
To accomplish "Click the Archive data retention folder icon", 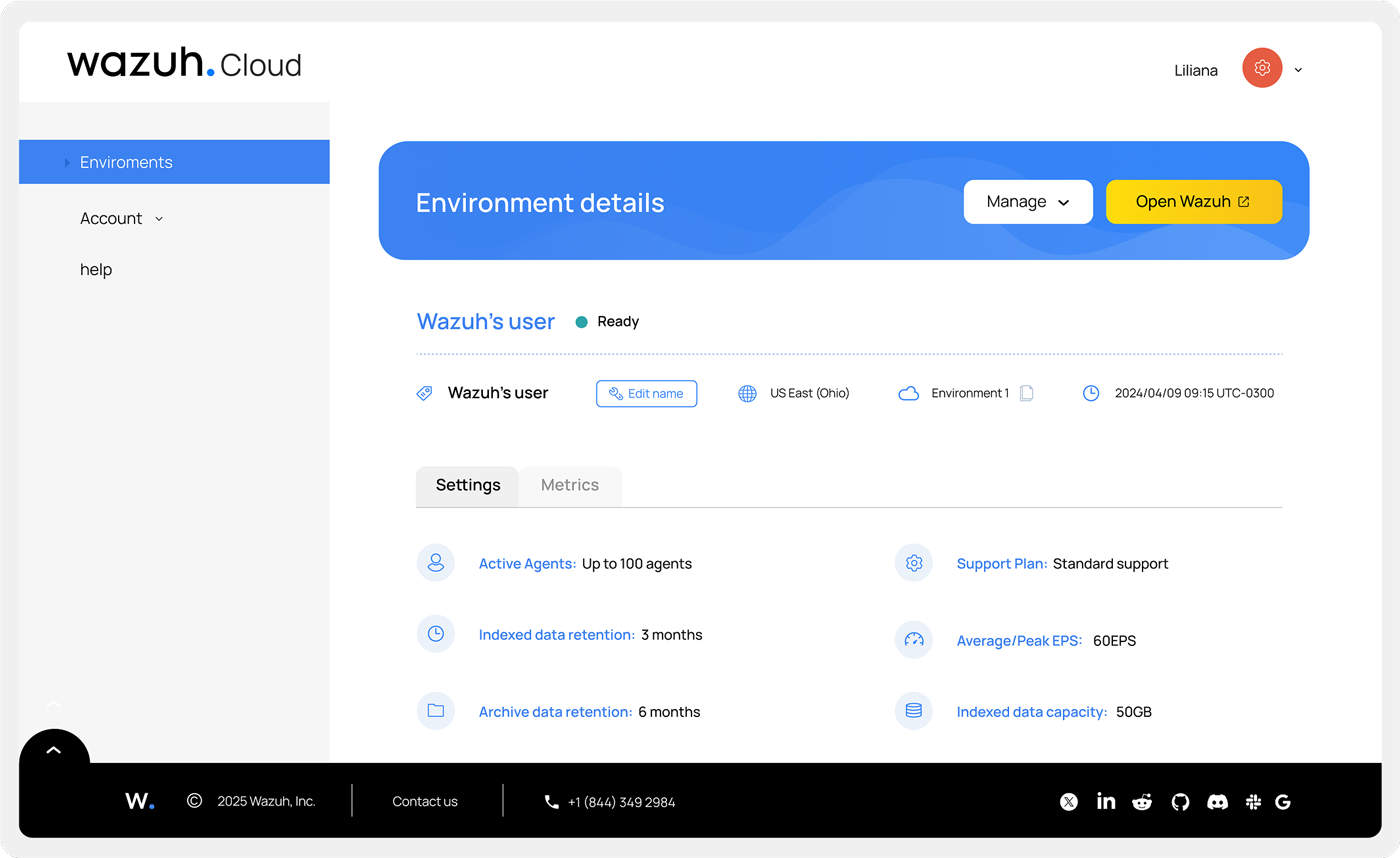I will (436, 711).
